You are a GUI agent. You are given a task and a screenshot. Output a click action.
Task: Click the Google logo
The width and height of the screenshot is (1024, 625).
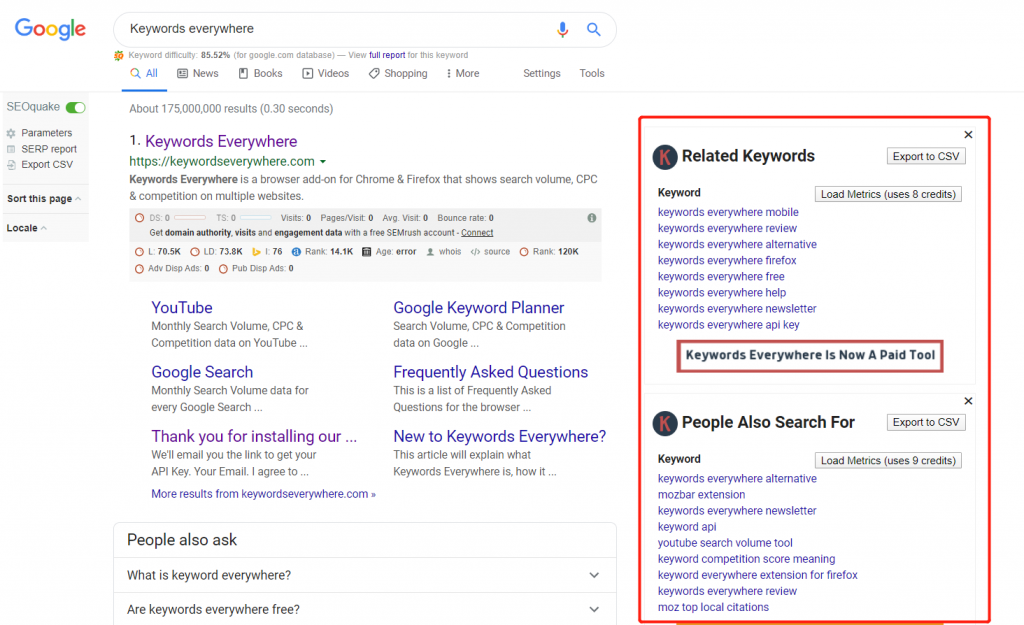click(x=50, y=30)
